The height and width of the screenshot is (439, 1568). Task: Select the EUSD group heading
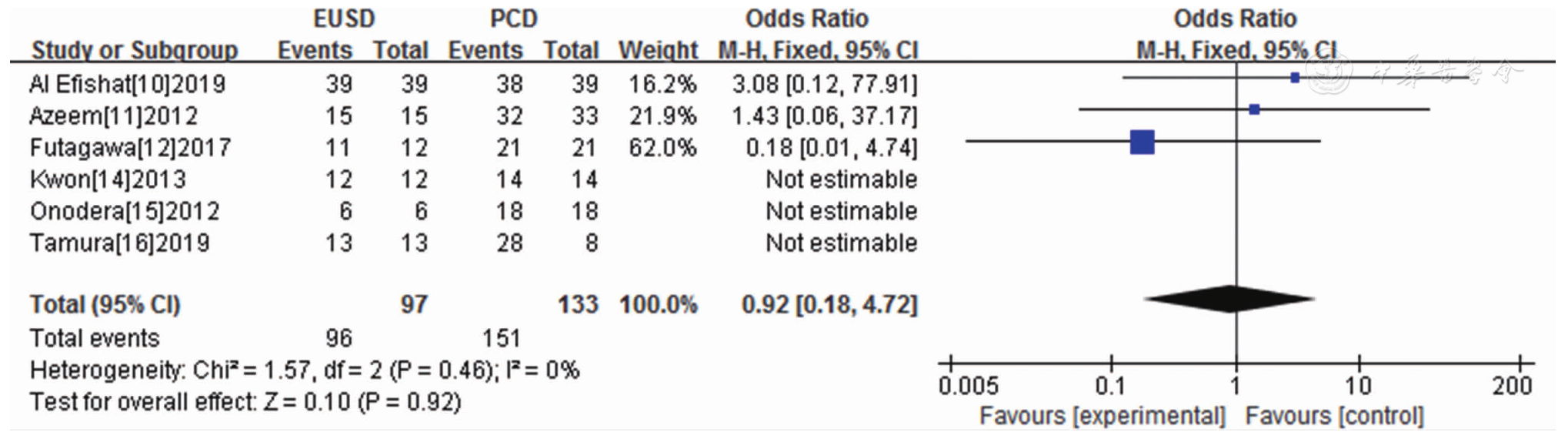pos(344,18)
